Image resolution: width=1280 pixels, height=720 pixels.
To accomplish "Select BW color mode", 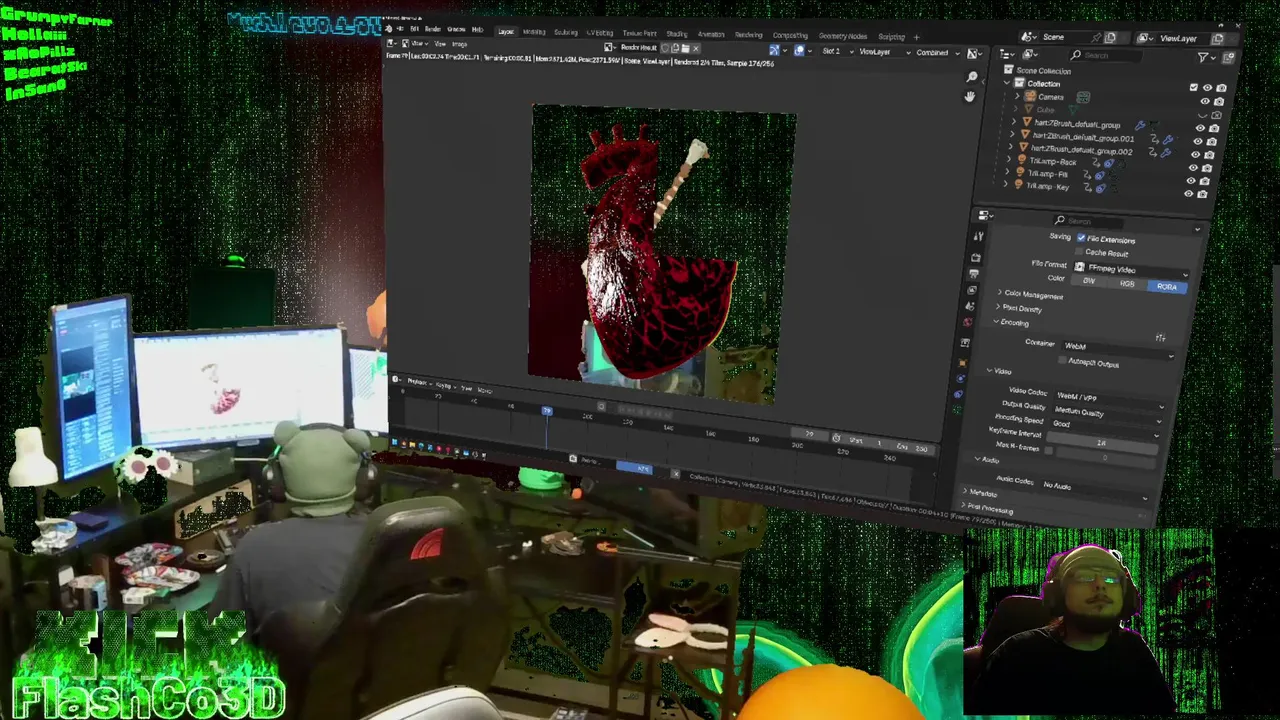I will click(x=1089, y=281).
